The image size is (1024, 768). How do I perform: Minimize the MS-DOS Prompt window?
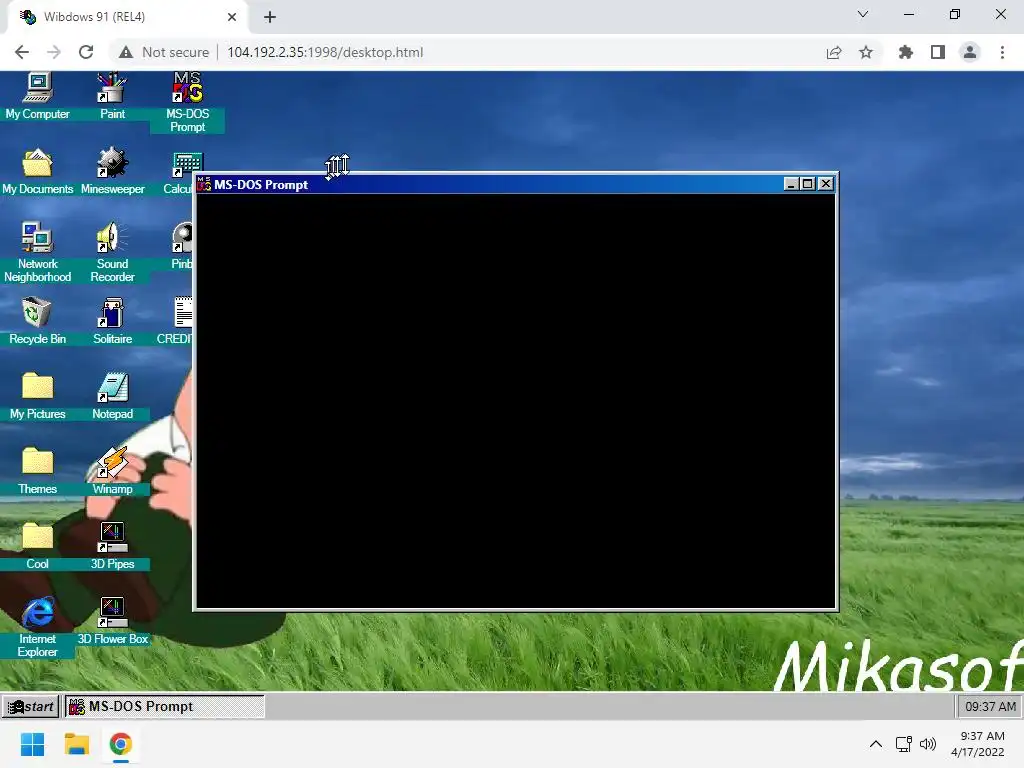[791, 184]
